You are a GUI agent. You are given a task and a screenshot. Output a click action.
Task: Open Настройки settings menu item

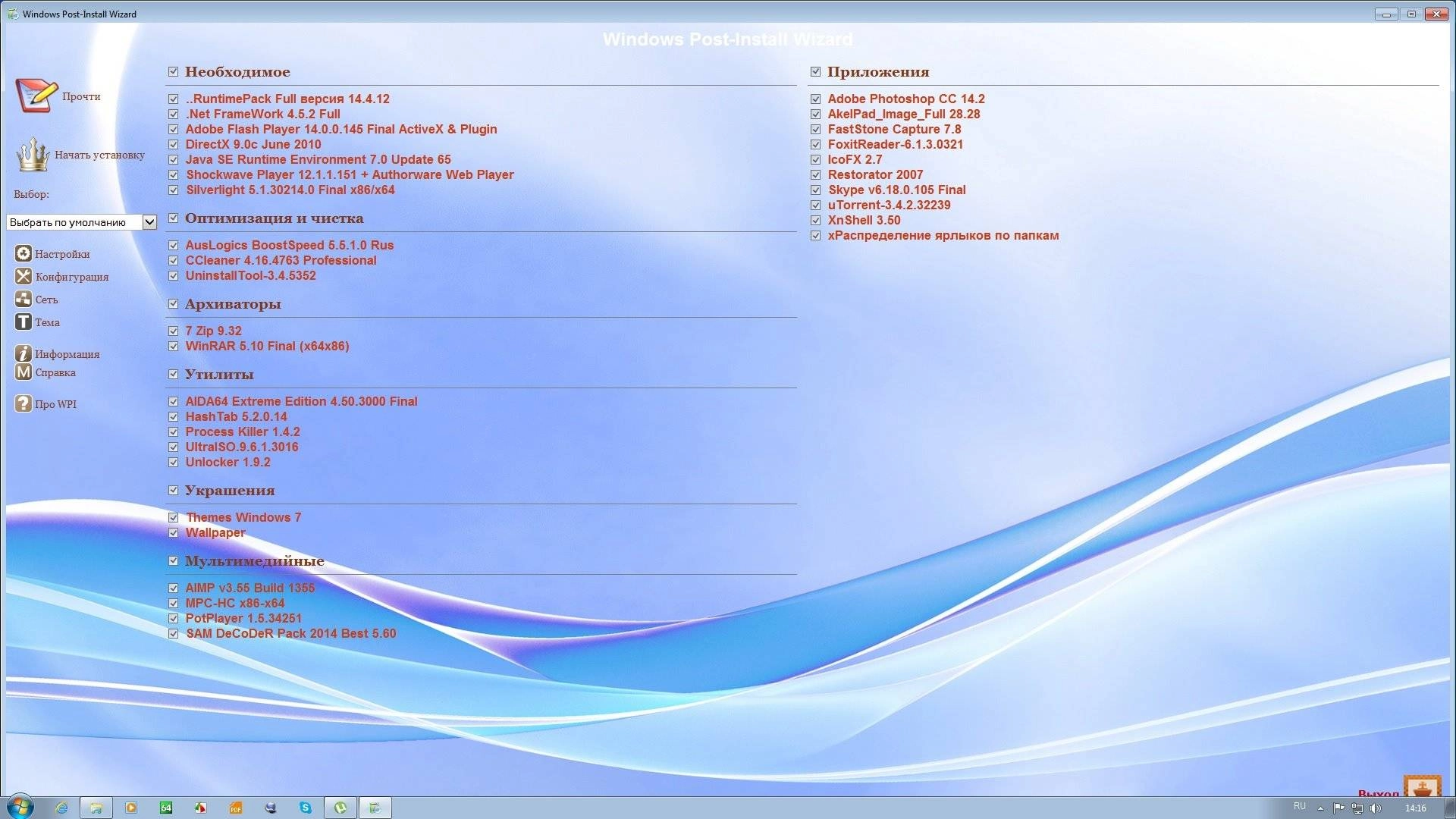(62, 254)
